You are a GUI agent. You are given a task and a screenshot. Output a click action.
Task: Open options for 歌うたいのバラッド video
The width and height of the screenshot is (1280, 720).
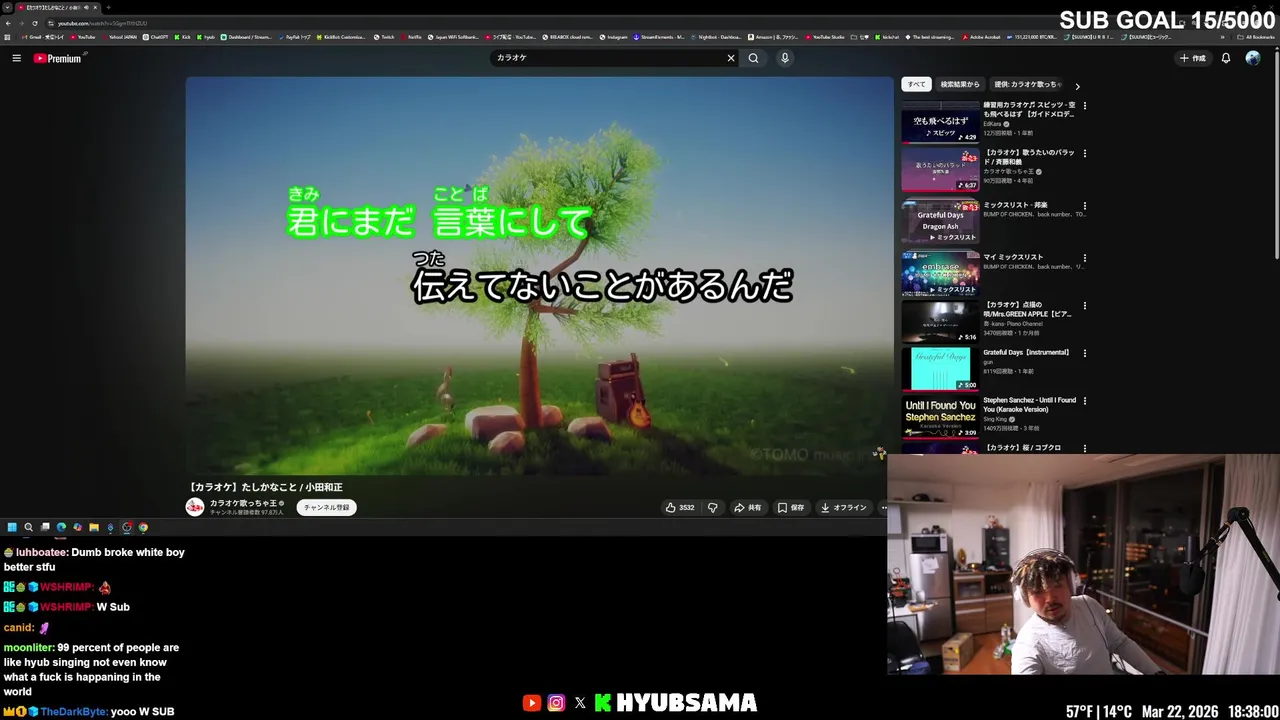click(x=1085, y=154)
